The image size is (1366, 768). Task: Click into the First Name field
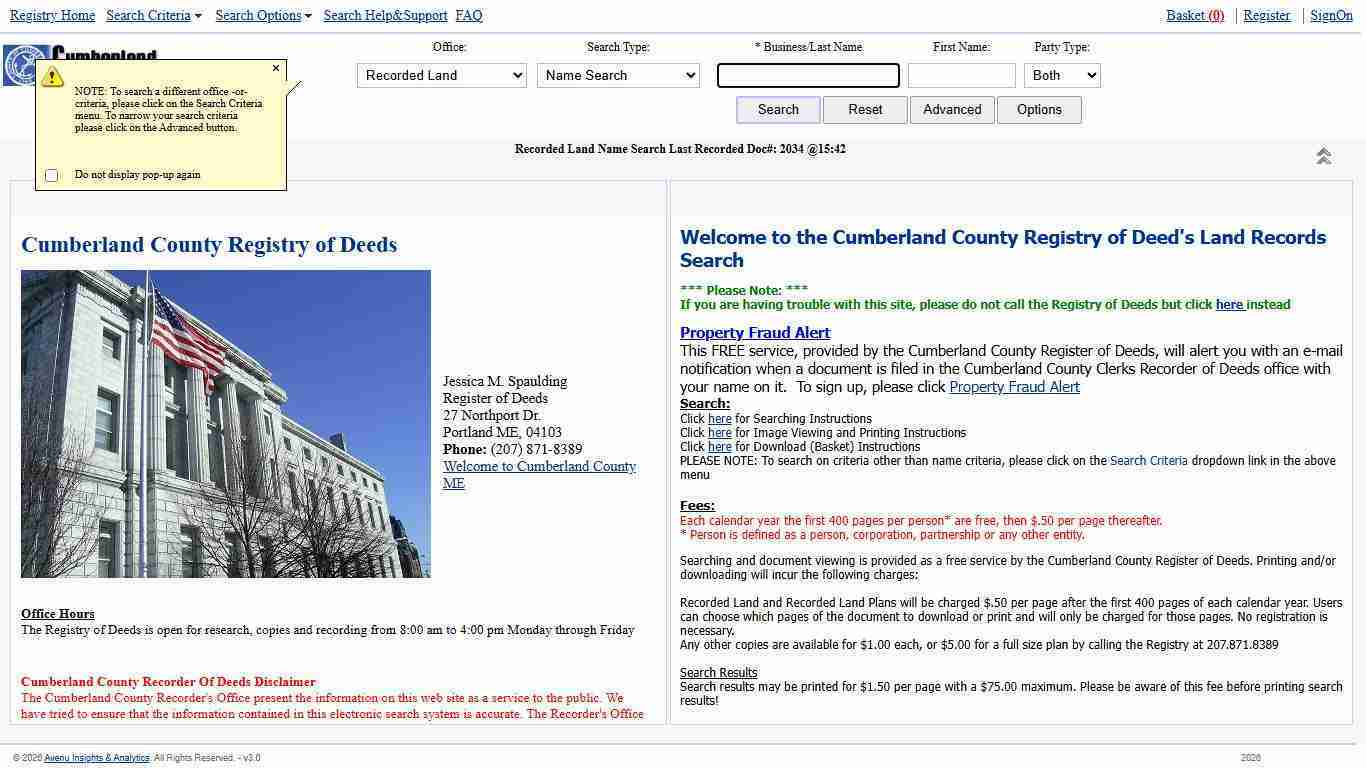[961, 75]
